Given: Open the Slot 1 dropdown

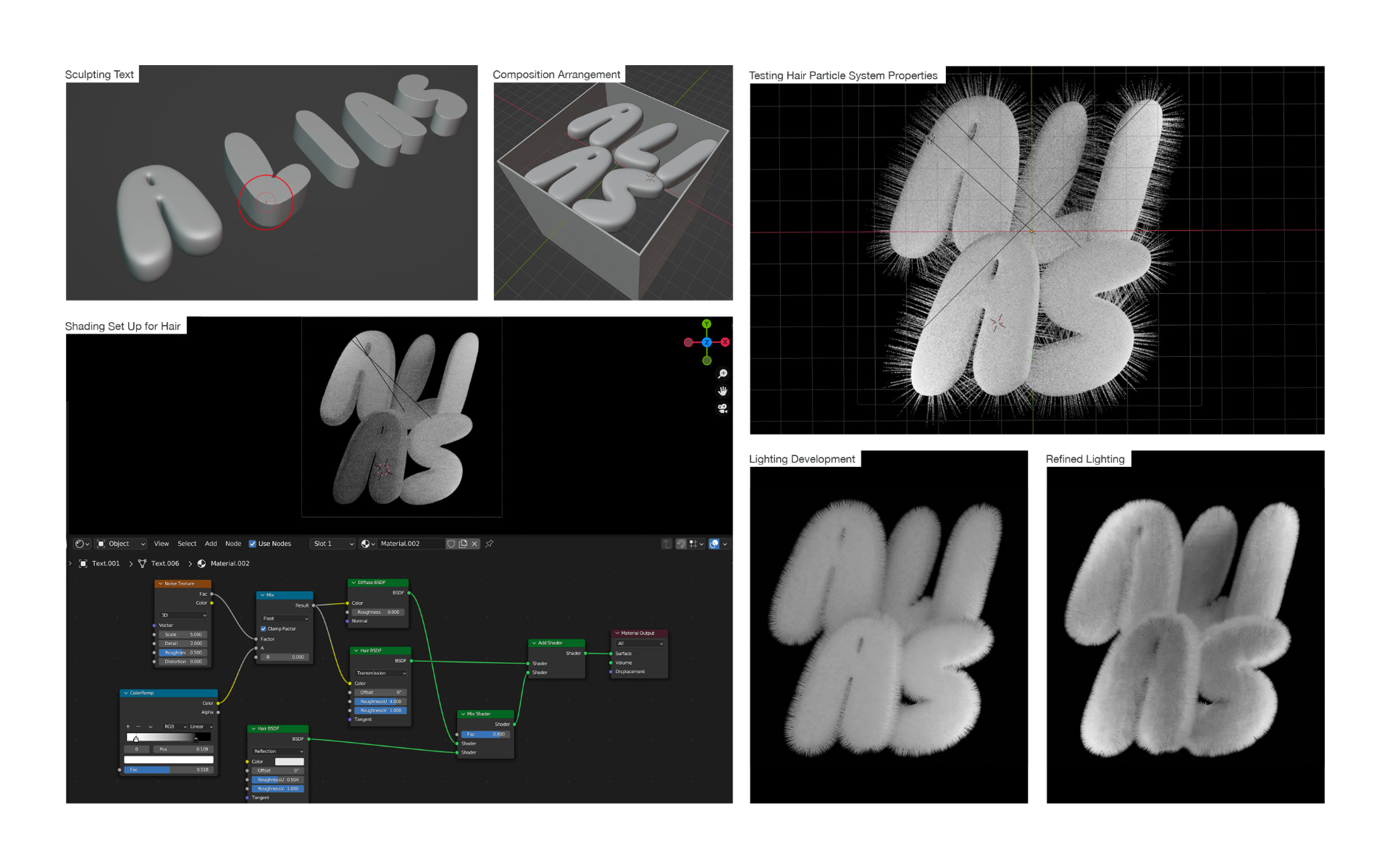Looking at the screenshot, I should pyautogui.click(x=333, y=544).
